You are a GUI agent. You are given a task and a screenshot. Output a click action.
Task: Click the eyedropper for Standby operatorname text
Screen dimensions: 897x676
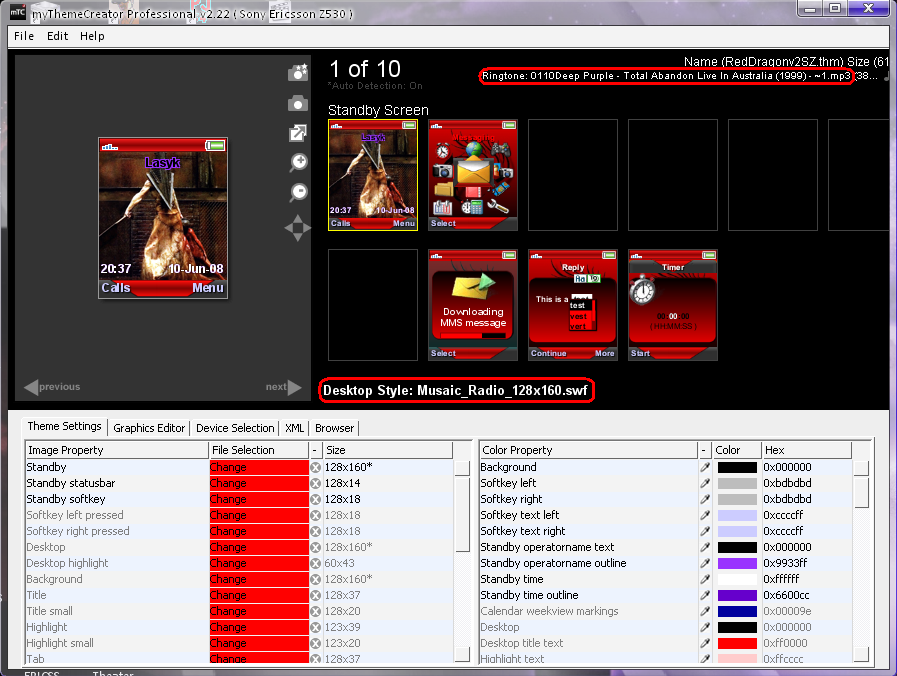705,547
